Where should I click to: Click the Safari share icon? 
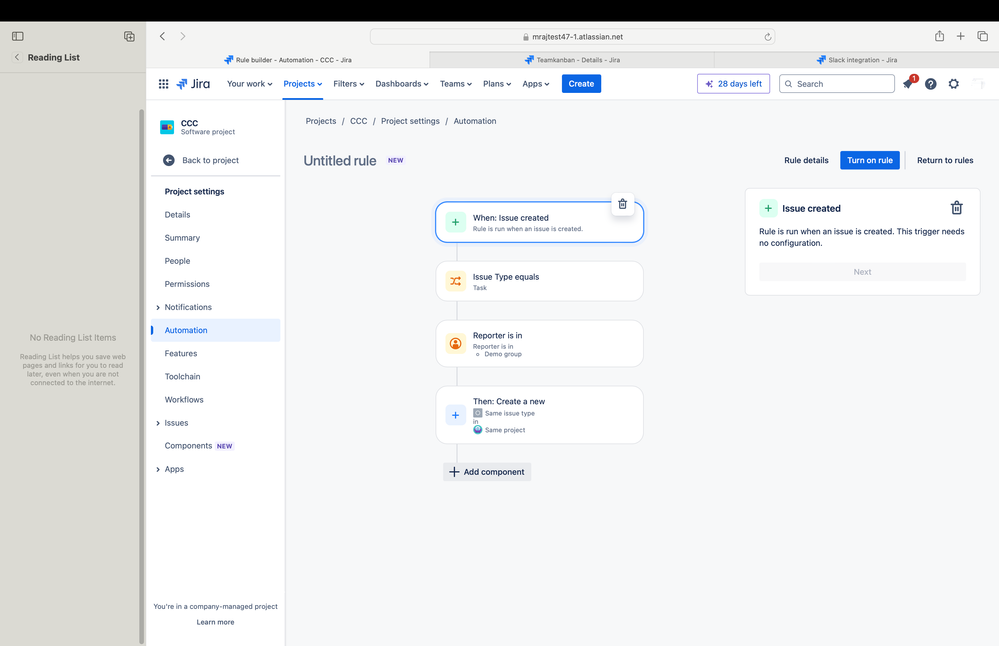[x=939, y=36]
